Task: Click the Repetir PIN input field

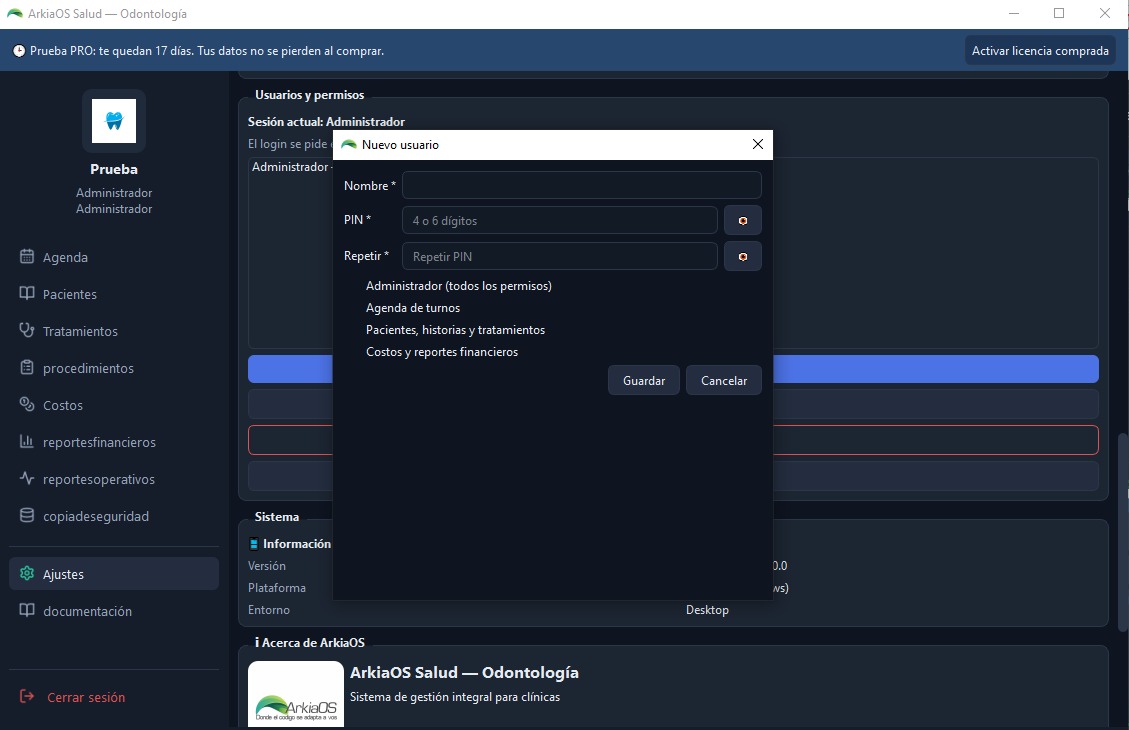Action: click(559, 256)
